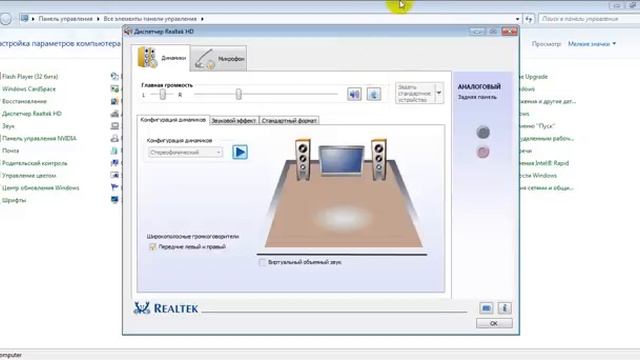Click the pink analog jack
640x360 pixels.
tap(483, 152)
